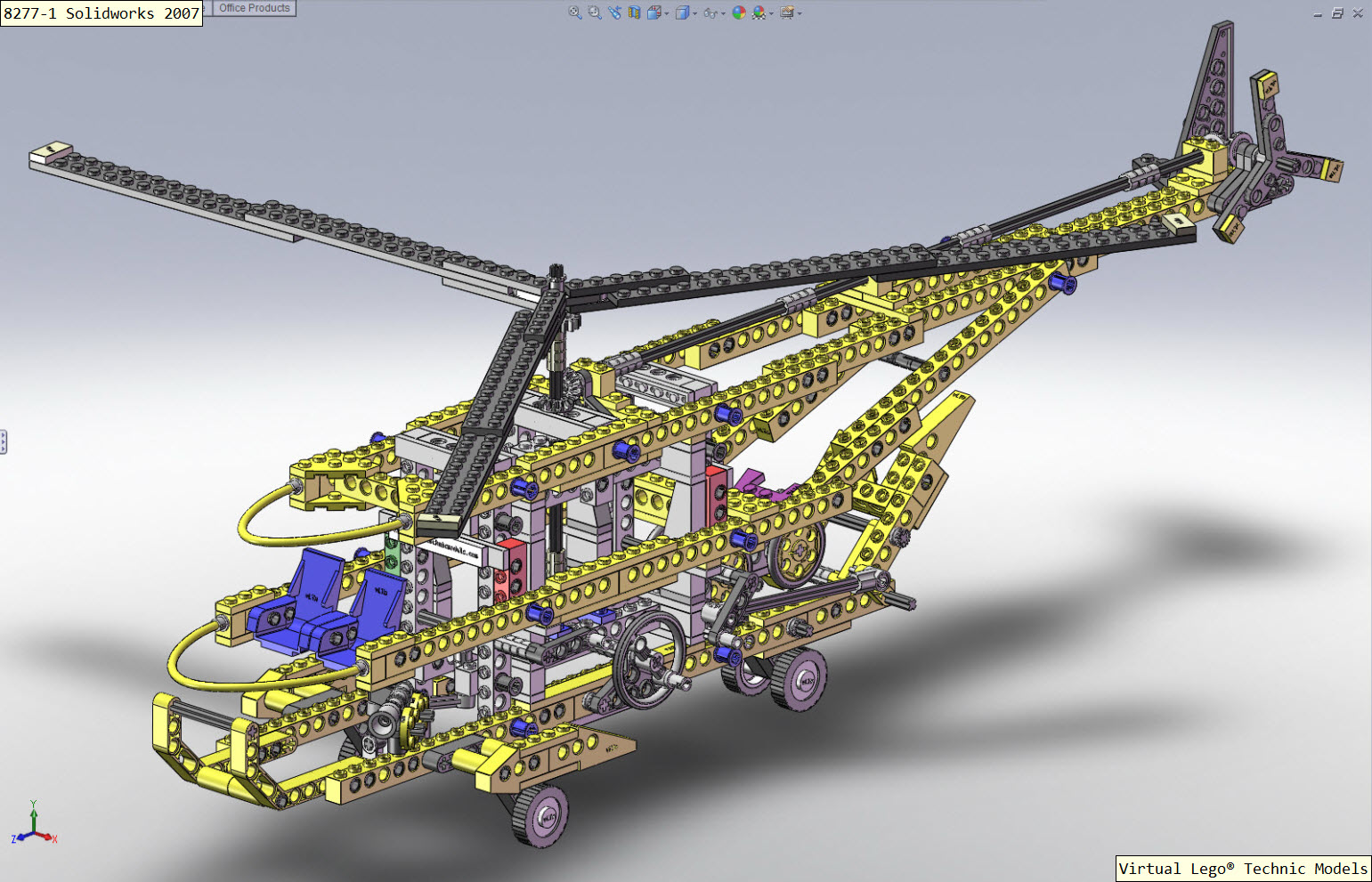Click the Edit Appearance color ball icon

739,12
